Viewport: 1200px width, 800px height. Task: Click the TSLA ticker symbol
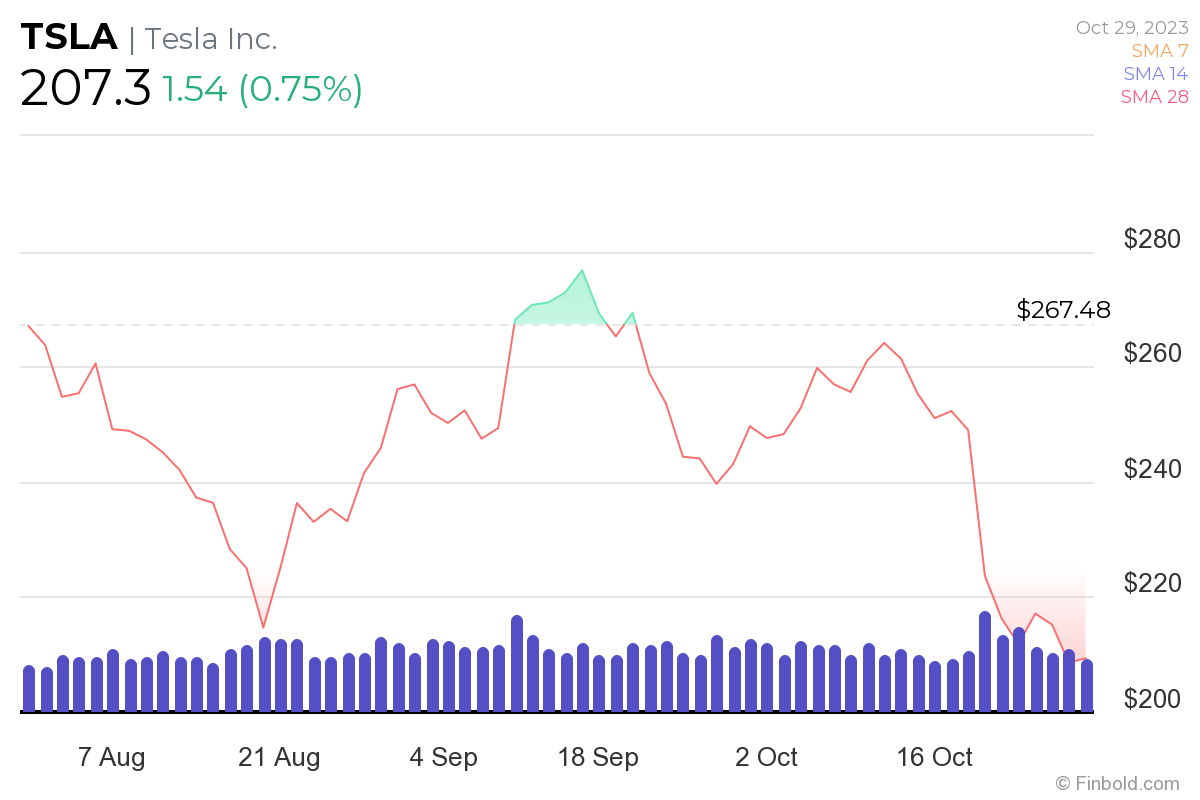(x=69, y=38)
